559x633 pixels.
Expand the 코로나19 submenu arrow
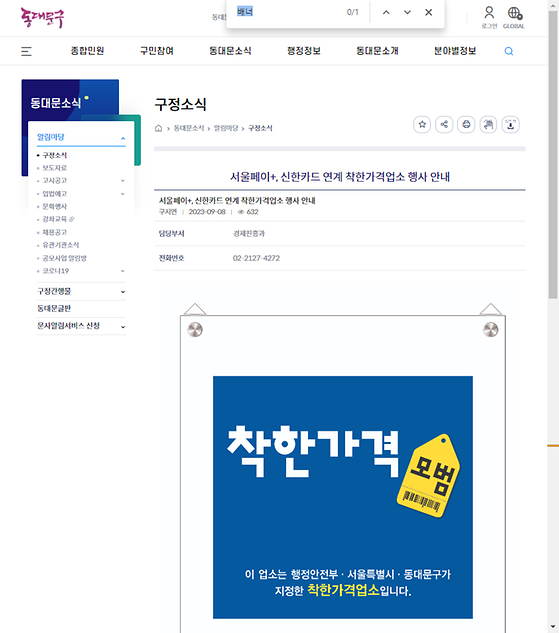[123, 271]
